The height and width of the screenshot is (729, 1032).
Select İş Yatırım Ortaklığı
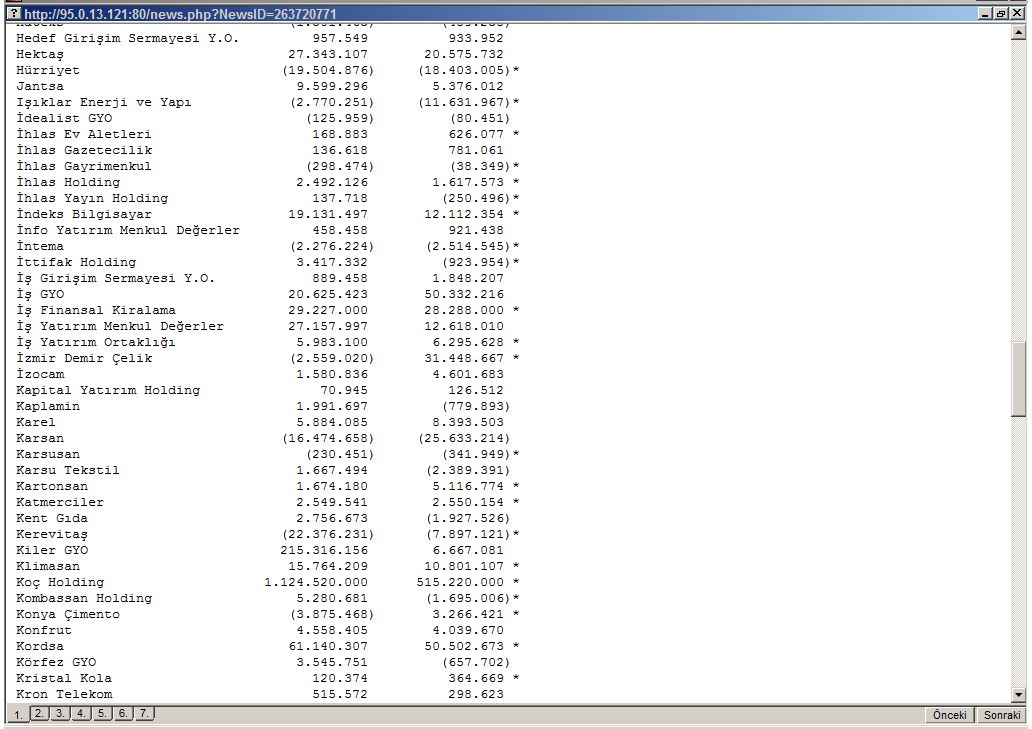95,342
